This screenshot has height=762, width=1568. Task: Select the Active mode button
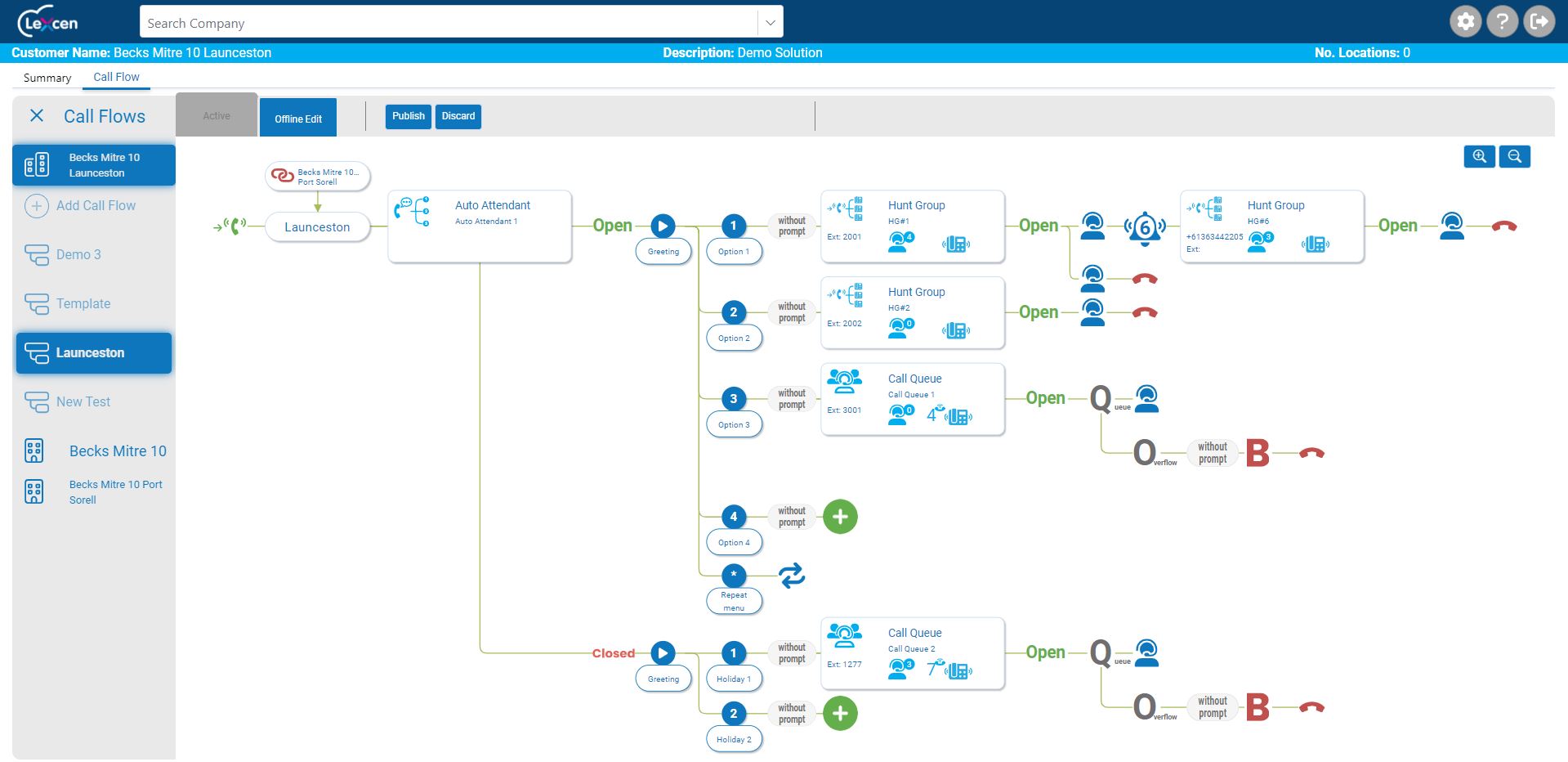pyautogui.click(x=215, y=115)
